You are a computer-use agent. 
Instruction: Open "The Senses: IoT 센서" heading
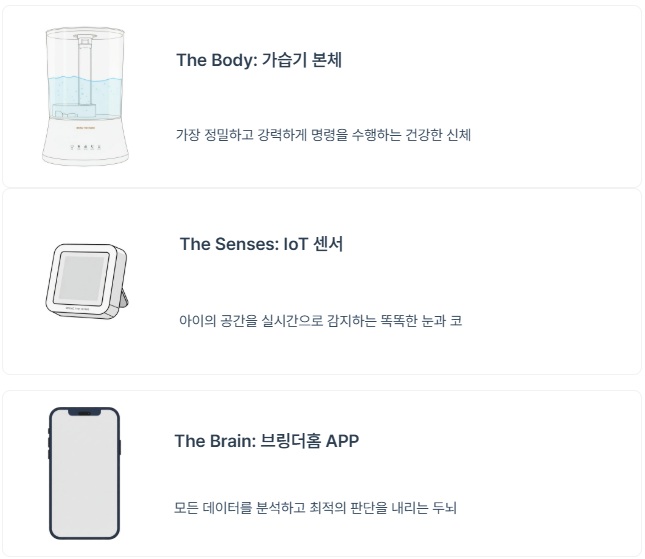coord(261,244)
